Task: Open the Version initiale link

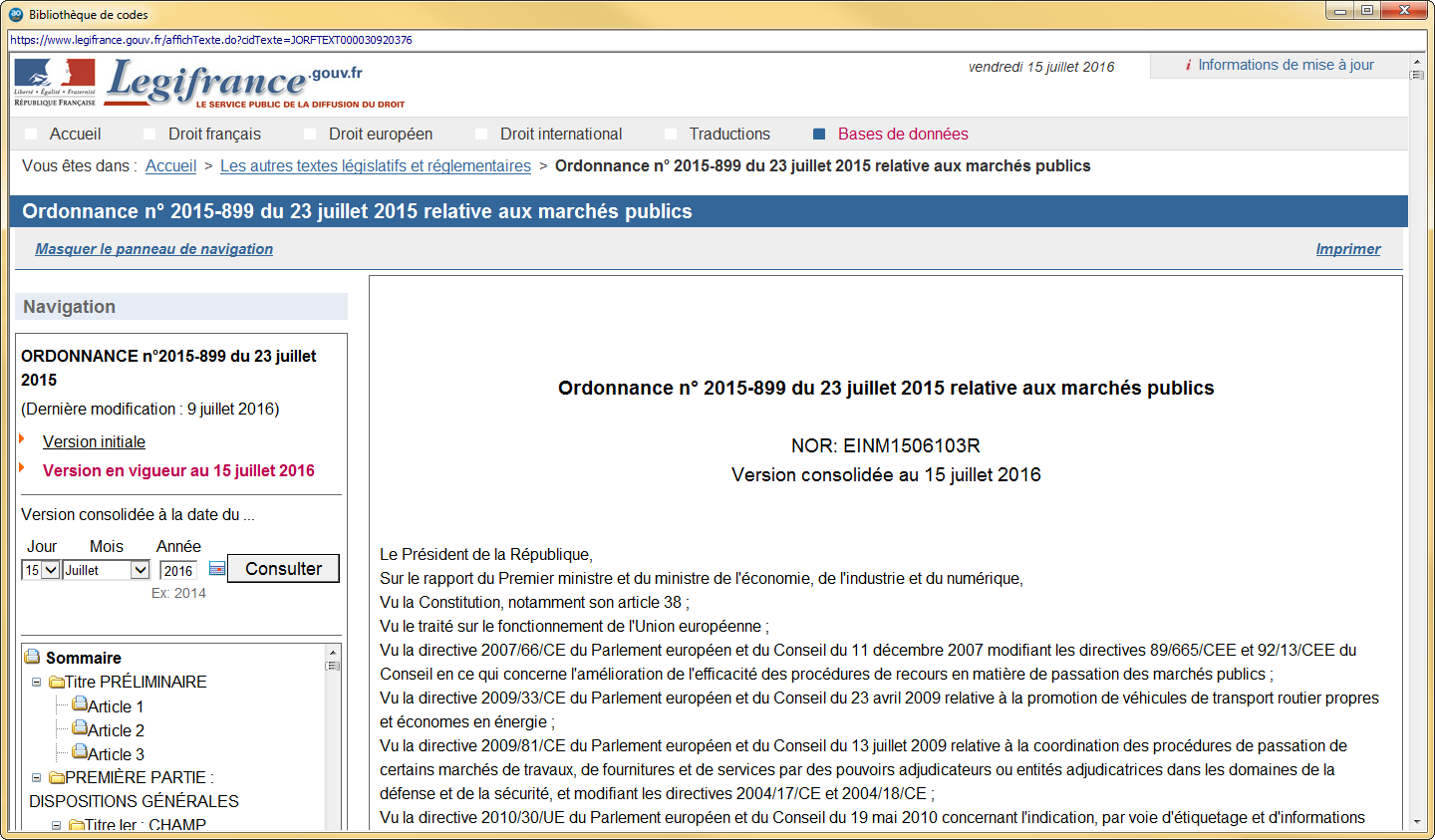Action: (x=94, y=441)
